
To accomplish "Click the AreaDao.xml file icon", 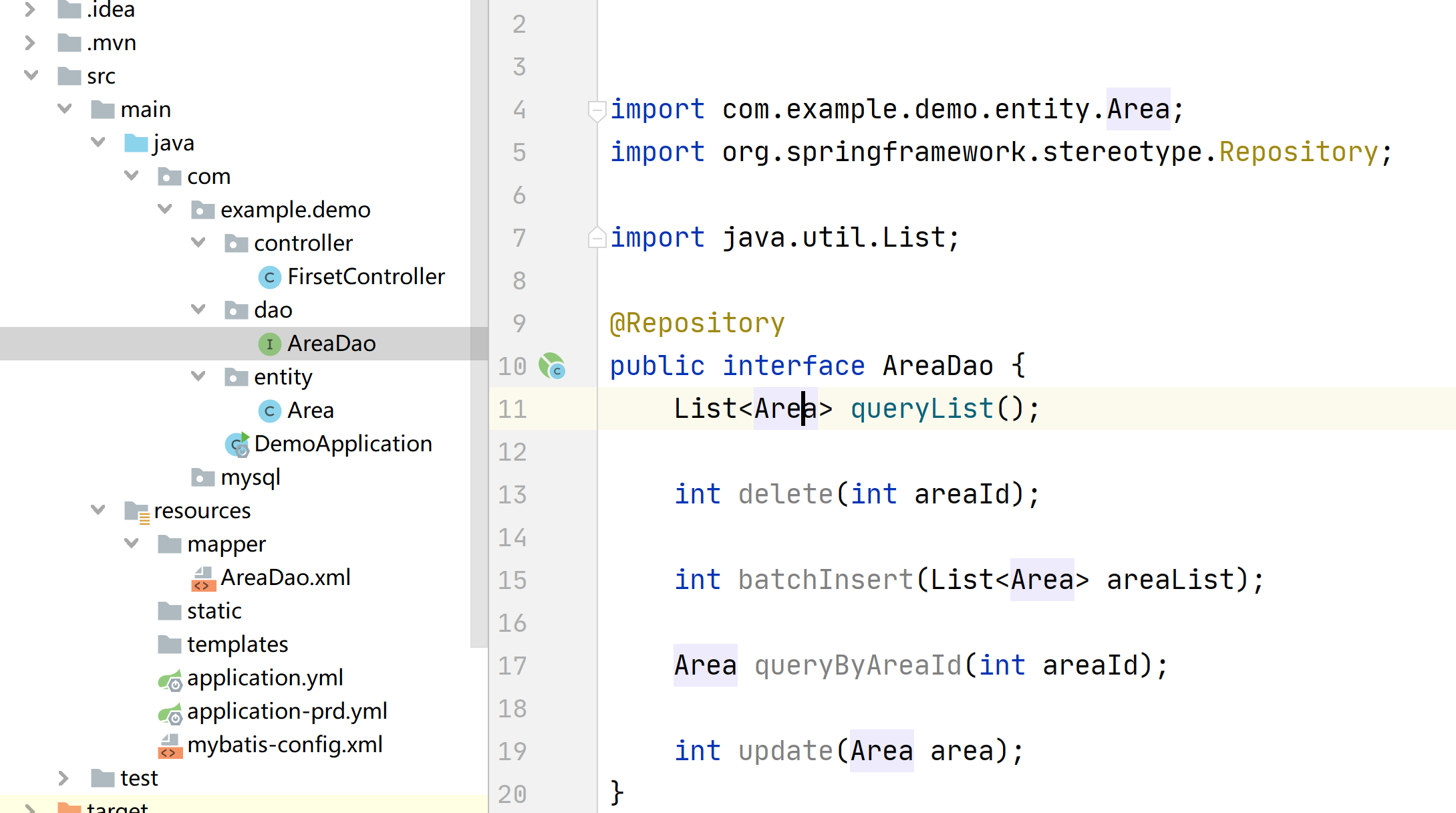I will point(203,578).
